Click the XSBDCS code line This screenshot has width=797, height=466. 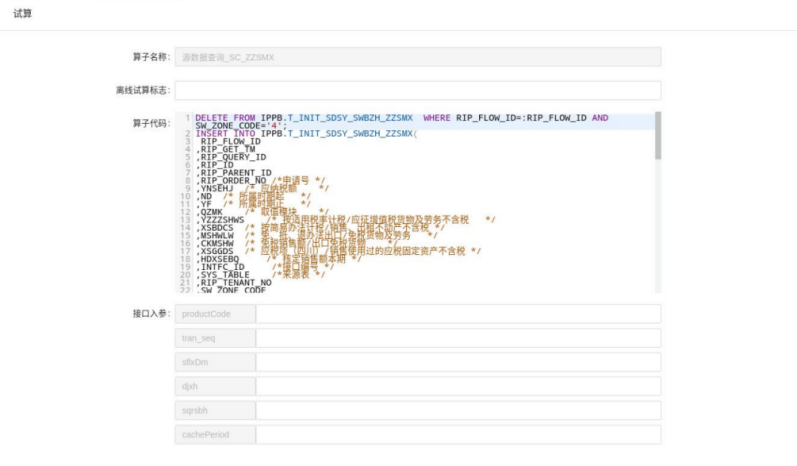point(320,228)
